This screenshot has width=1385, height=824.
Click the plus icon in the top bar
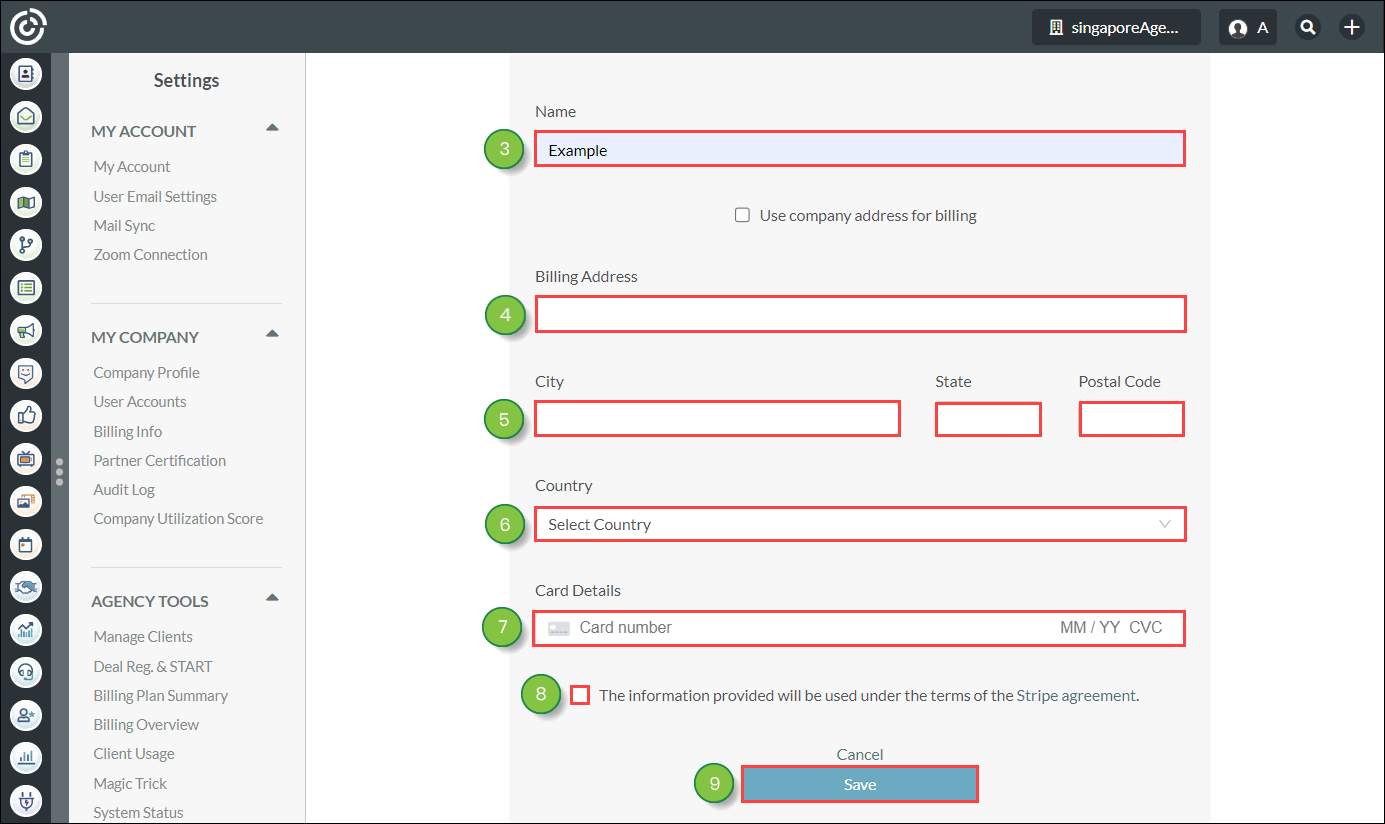(1352, 27)
